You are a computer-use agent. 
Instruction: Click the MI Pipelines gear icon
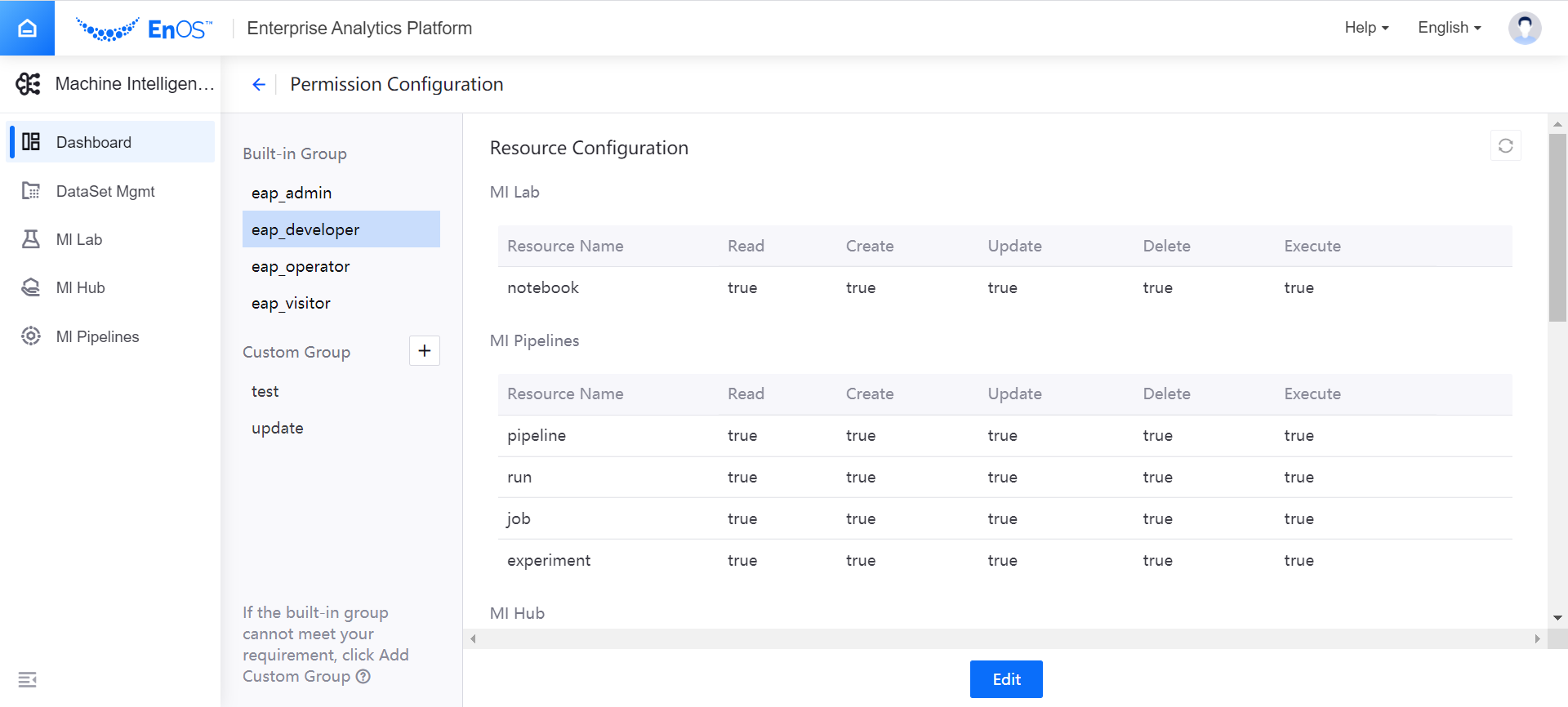pyautogui.click(x=31, y=336)
